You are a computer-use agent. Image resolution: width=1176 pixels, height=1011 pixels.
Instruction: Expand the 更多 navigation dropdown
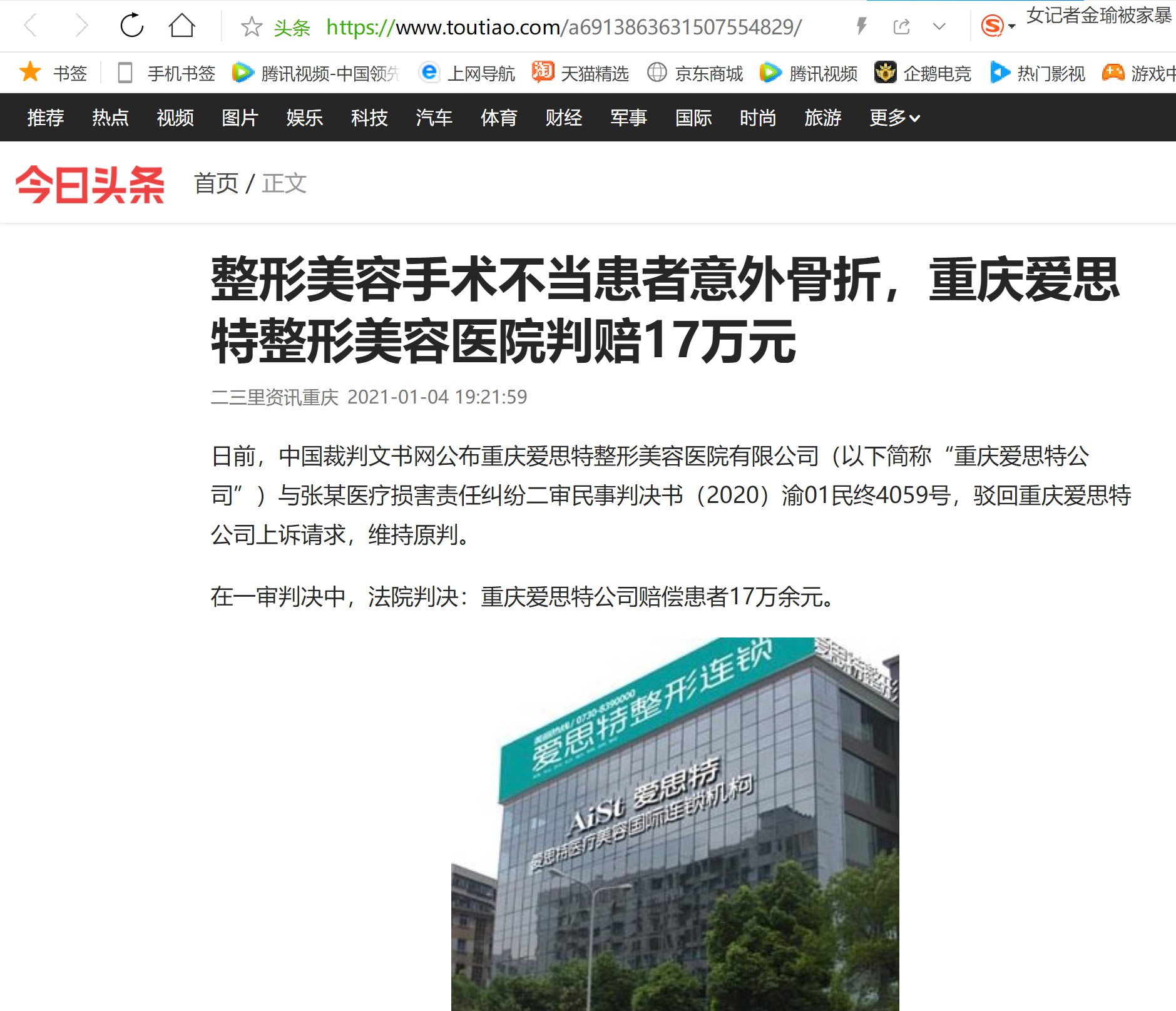pyautogui.click(x=895, y=118)
